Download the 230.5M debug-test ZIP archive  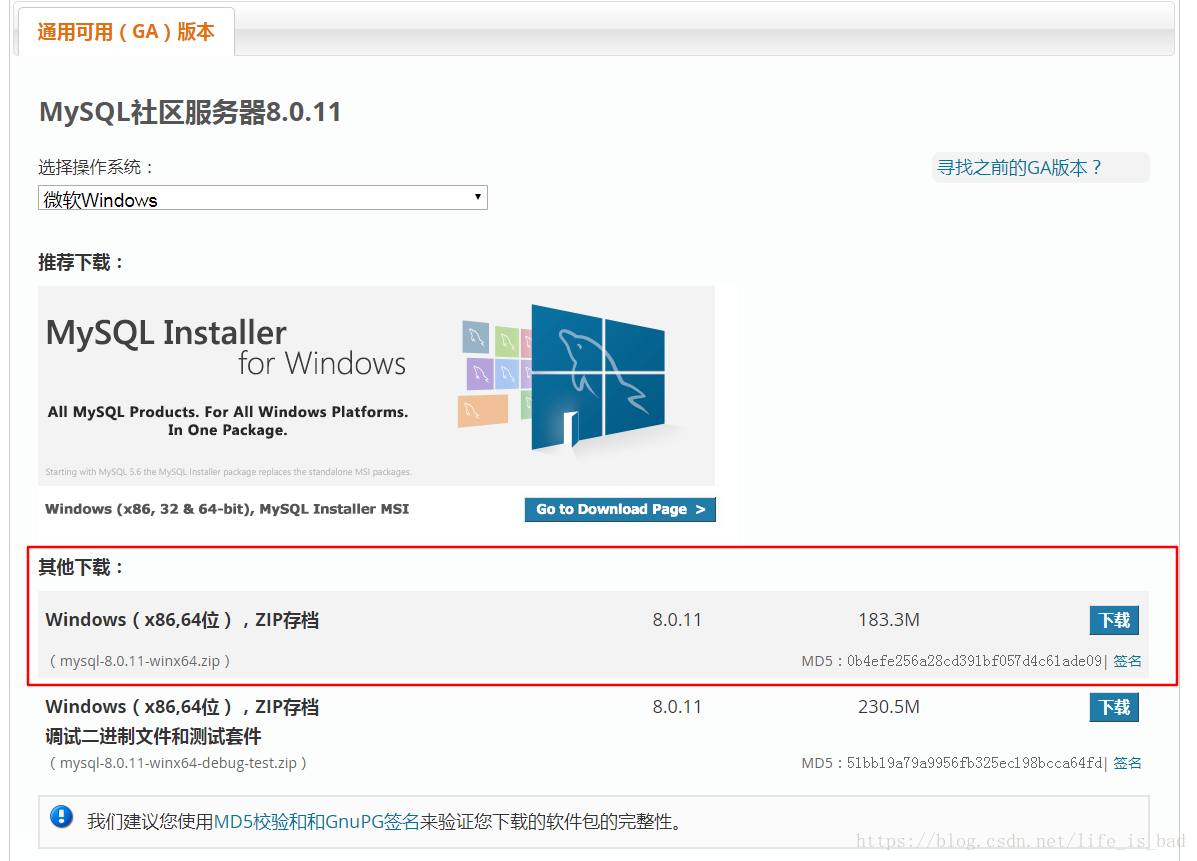(1114, 707)
